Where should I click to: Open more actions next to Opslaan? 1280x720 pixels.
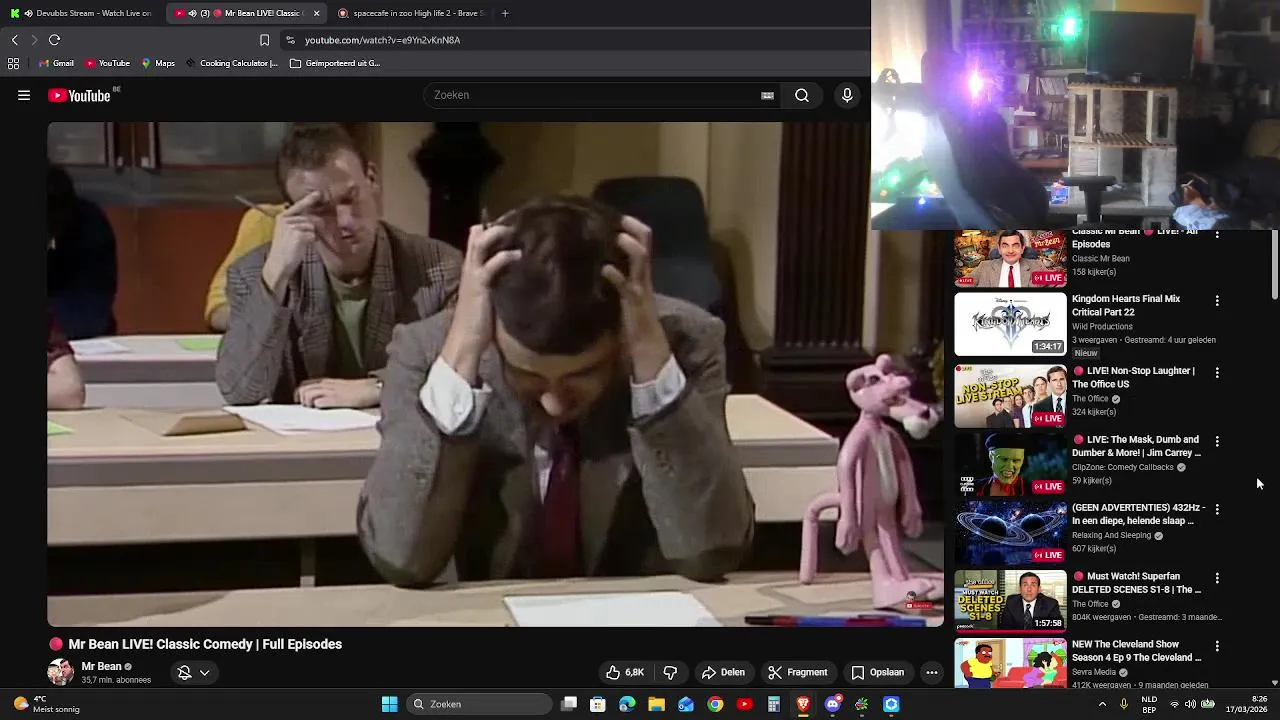point(932,672)
